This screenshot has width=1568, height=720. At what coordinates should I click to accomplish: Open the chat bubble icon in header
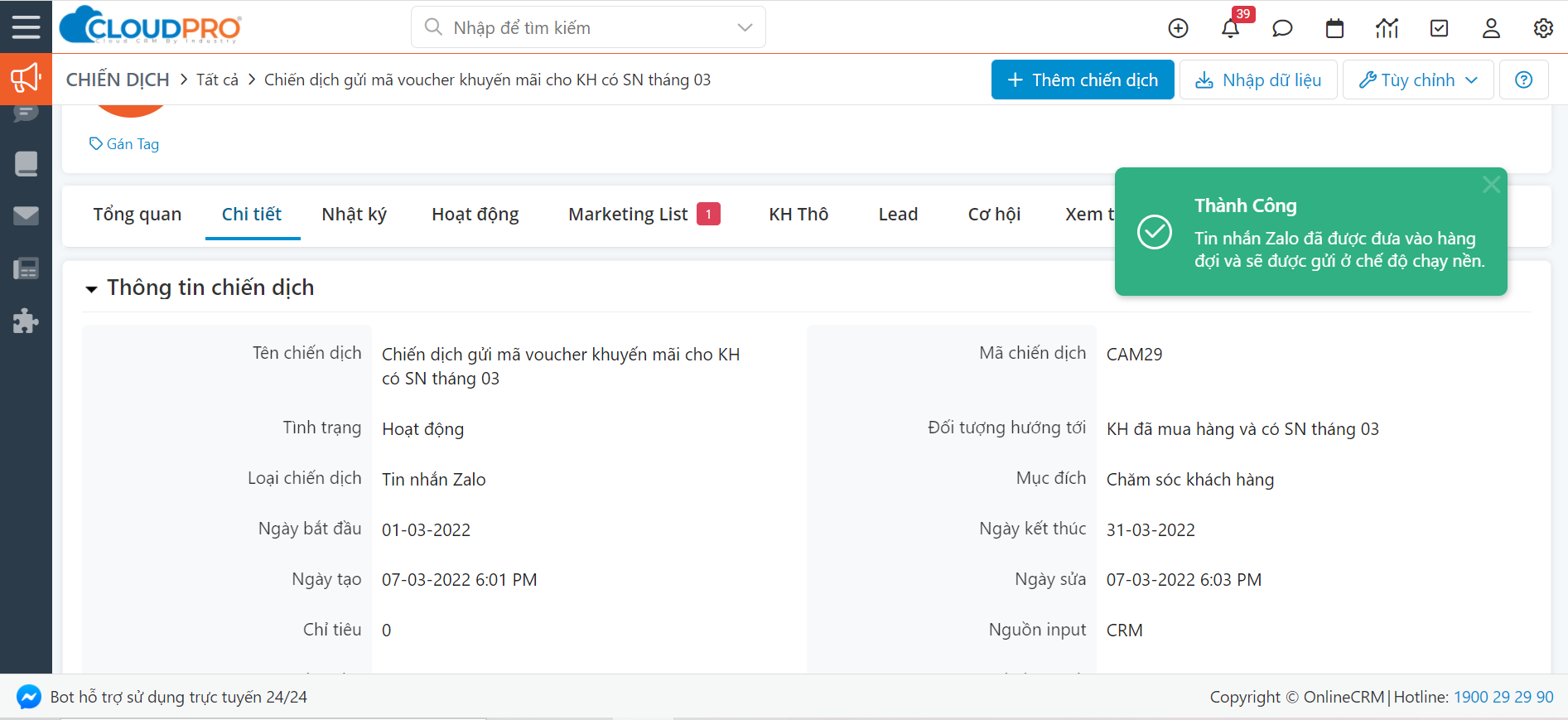1282,28
